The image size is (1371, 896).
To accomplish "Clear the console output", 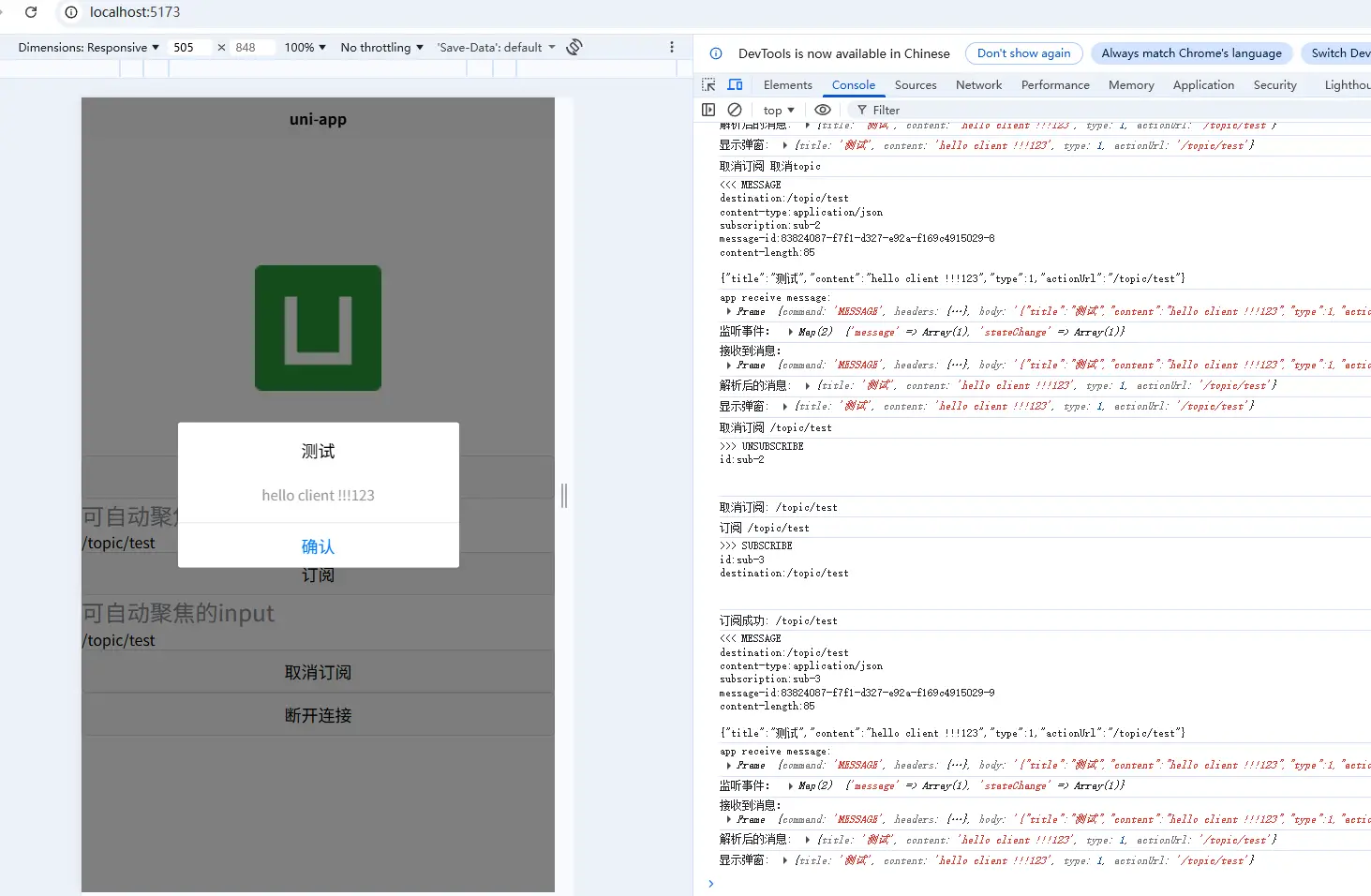I will pos(735,110).
